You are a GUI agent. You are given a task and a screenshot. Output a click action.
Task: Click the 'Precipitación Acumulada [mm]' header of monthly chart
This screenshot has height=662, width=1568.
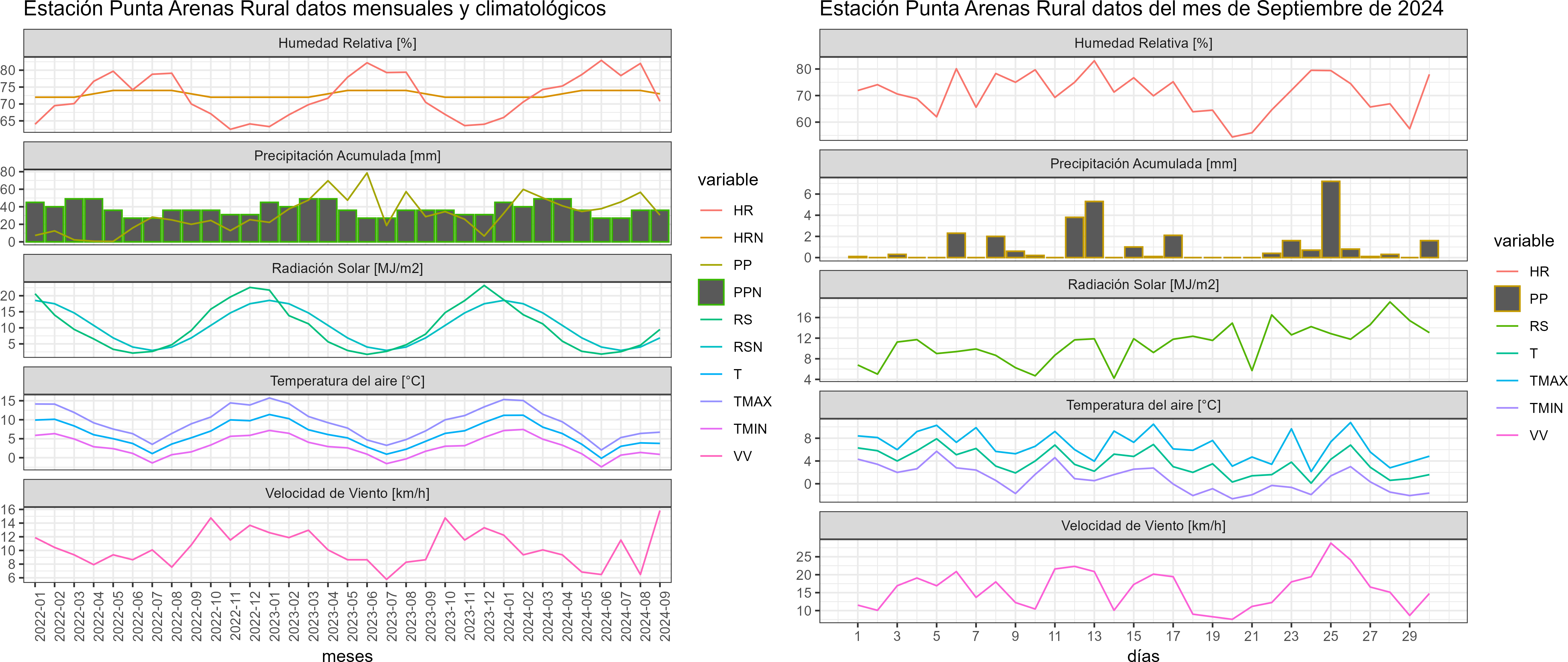tap(347, 156)
